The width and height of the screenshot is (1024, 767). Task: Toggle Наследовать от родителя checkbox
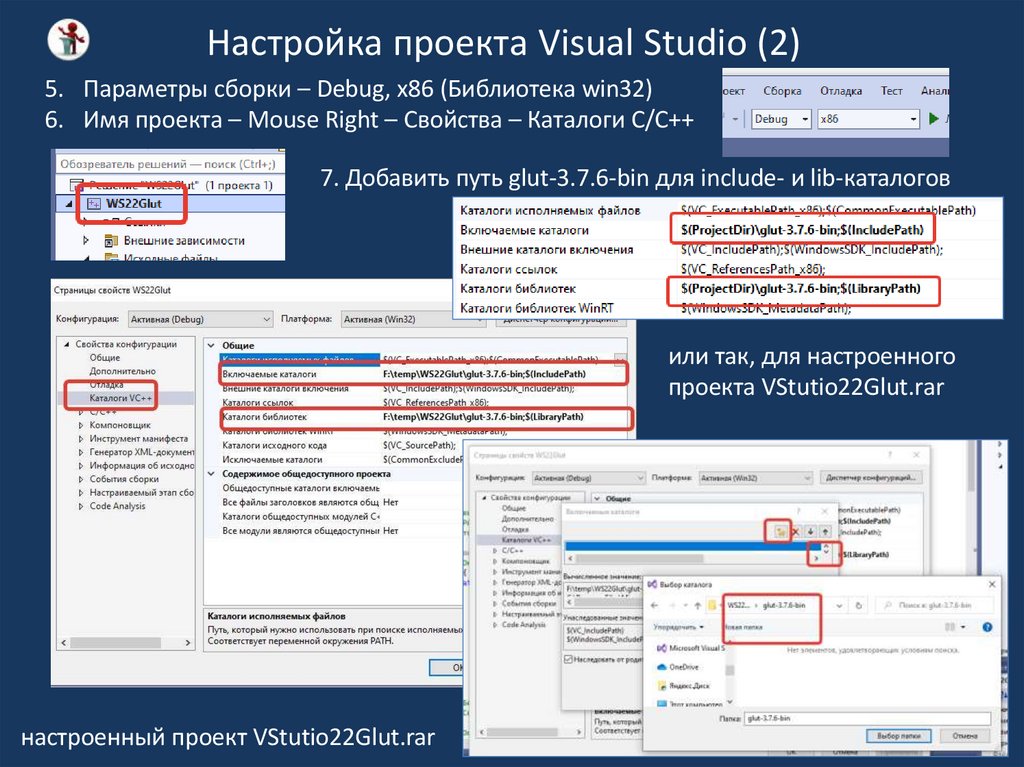[568, 659]
